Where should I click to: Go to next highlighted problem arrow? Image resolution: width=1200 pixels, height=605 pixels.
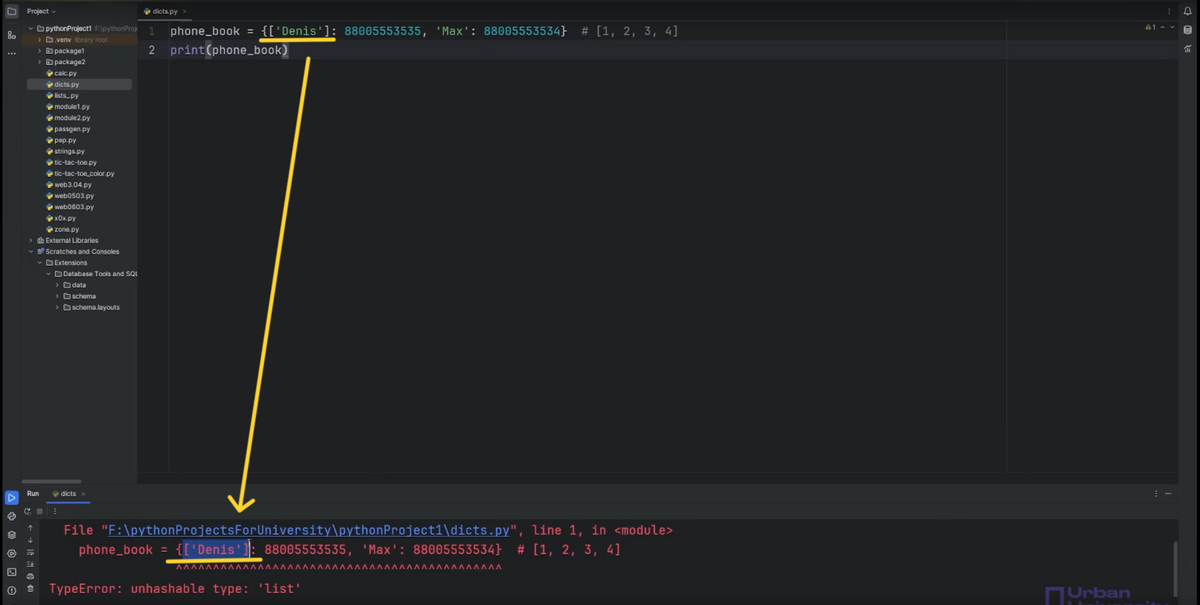[1172, 27]
